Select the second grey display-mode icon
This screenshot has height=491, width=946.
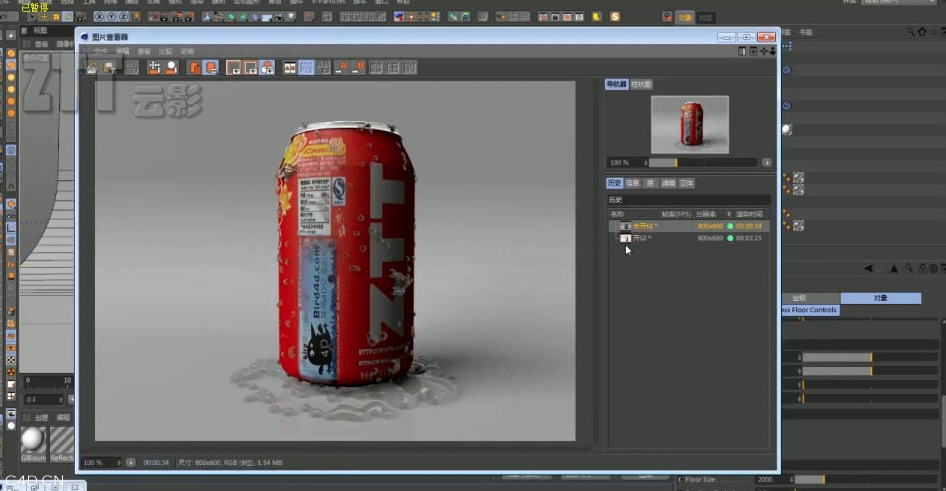(x=250, y=68)
